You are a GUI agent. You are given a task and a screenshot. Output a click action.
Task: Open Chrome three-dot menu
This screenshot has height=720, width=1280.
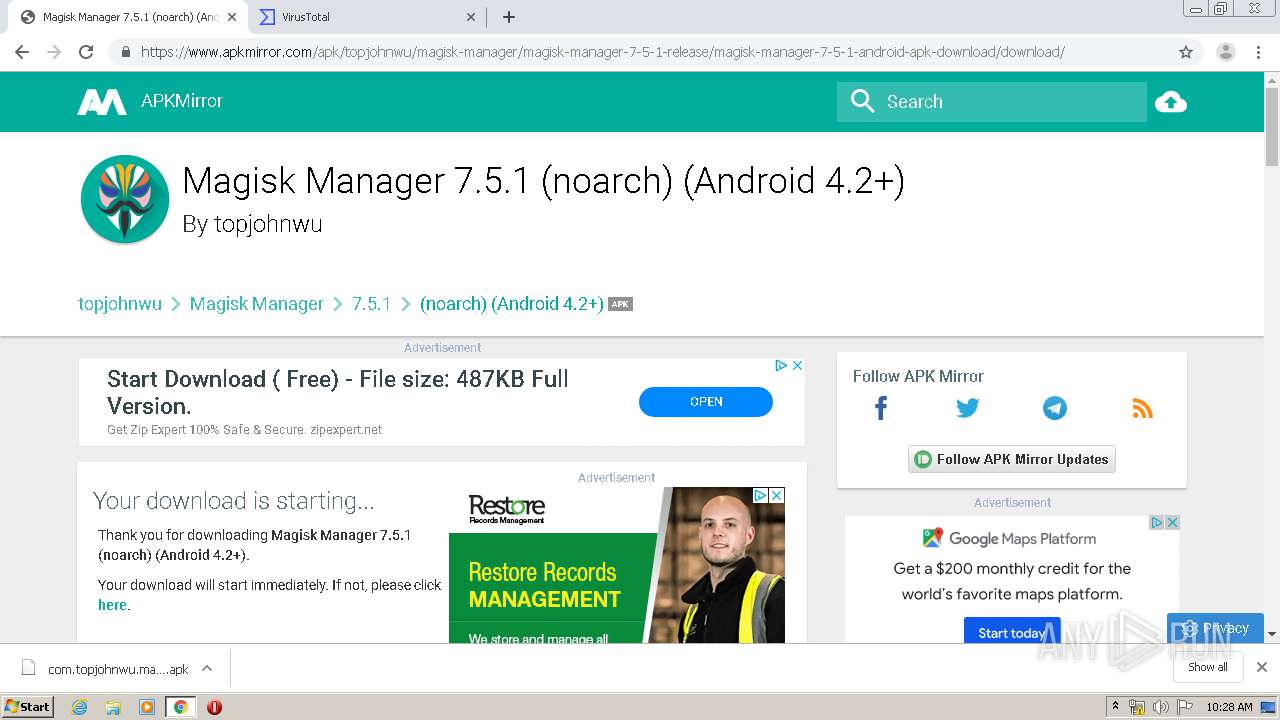[1258, 52]
